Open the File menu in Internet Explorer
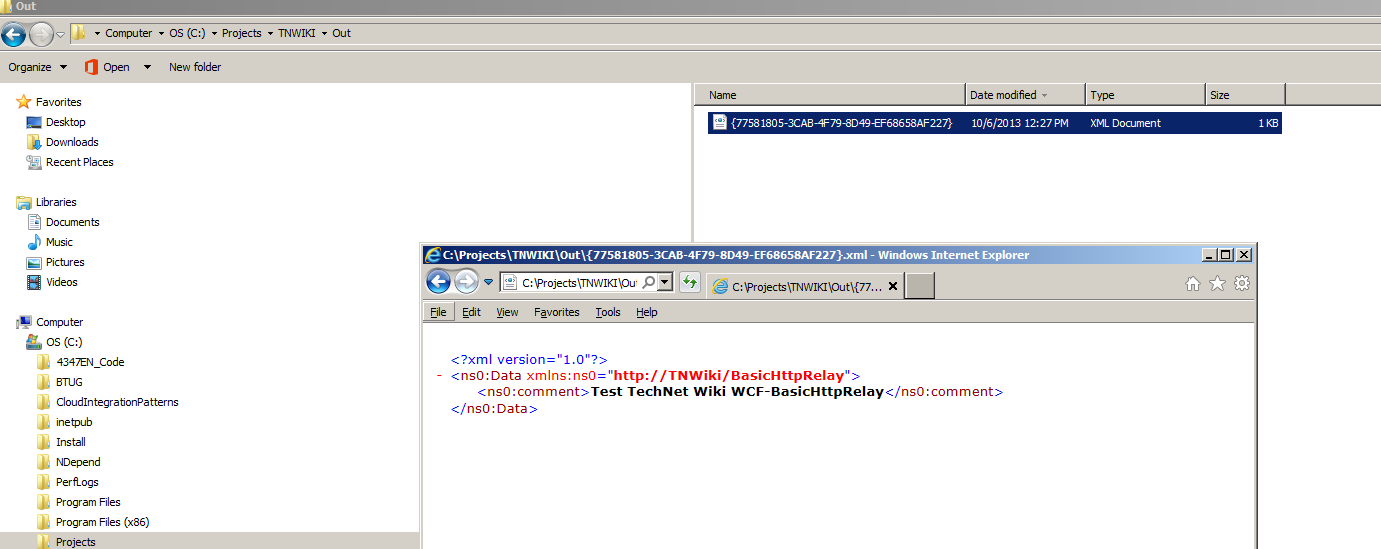 [438, 312]
